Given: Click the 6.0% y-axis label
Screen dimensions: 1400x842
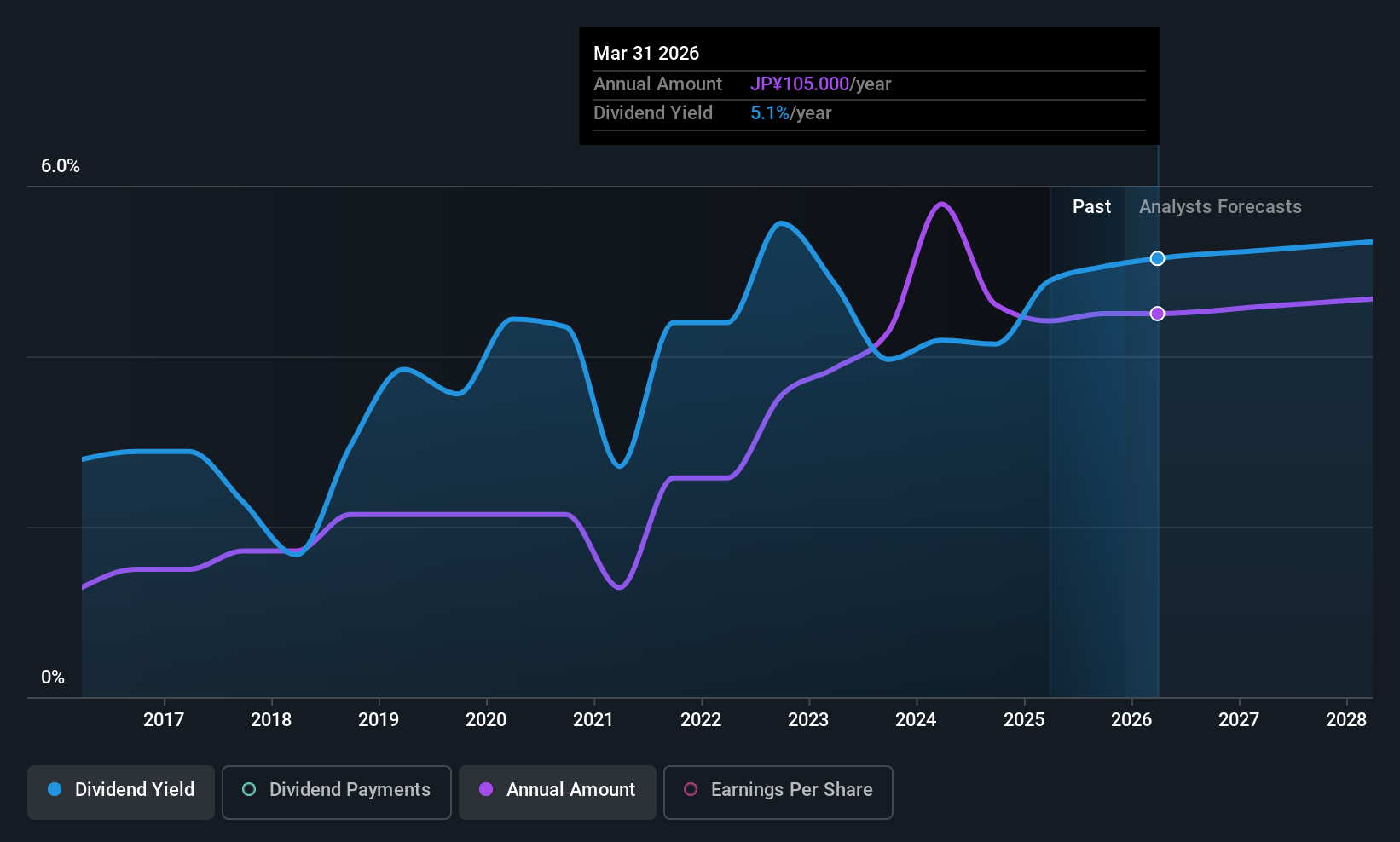Looking at the screenshot, I should coord(61,166).
